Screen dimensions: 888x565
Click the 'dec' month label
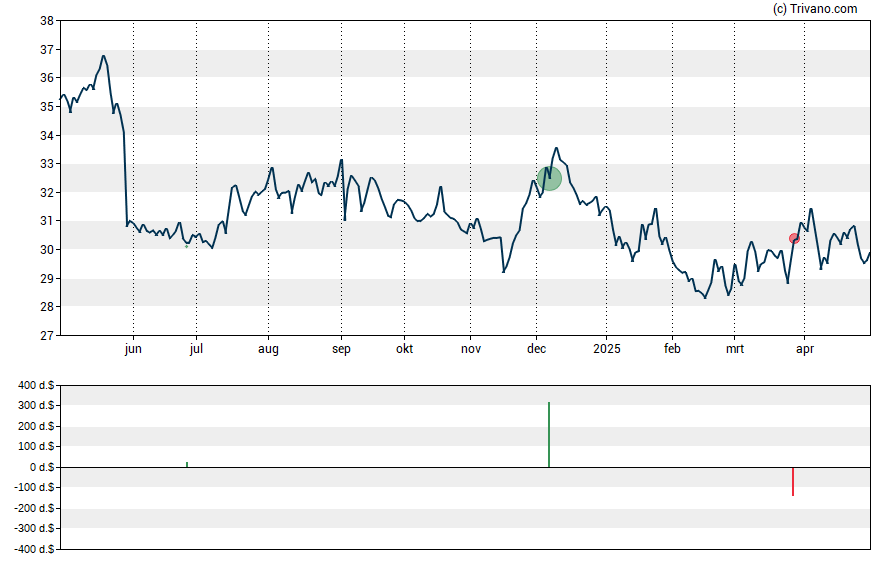click(x=536, y=349)
